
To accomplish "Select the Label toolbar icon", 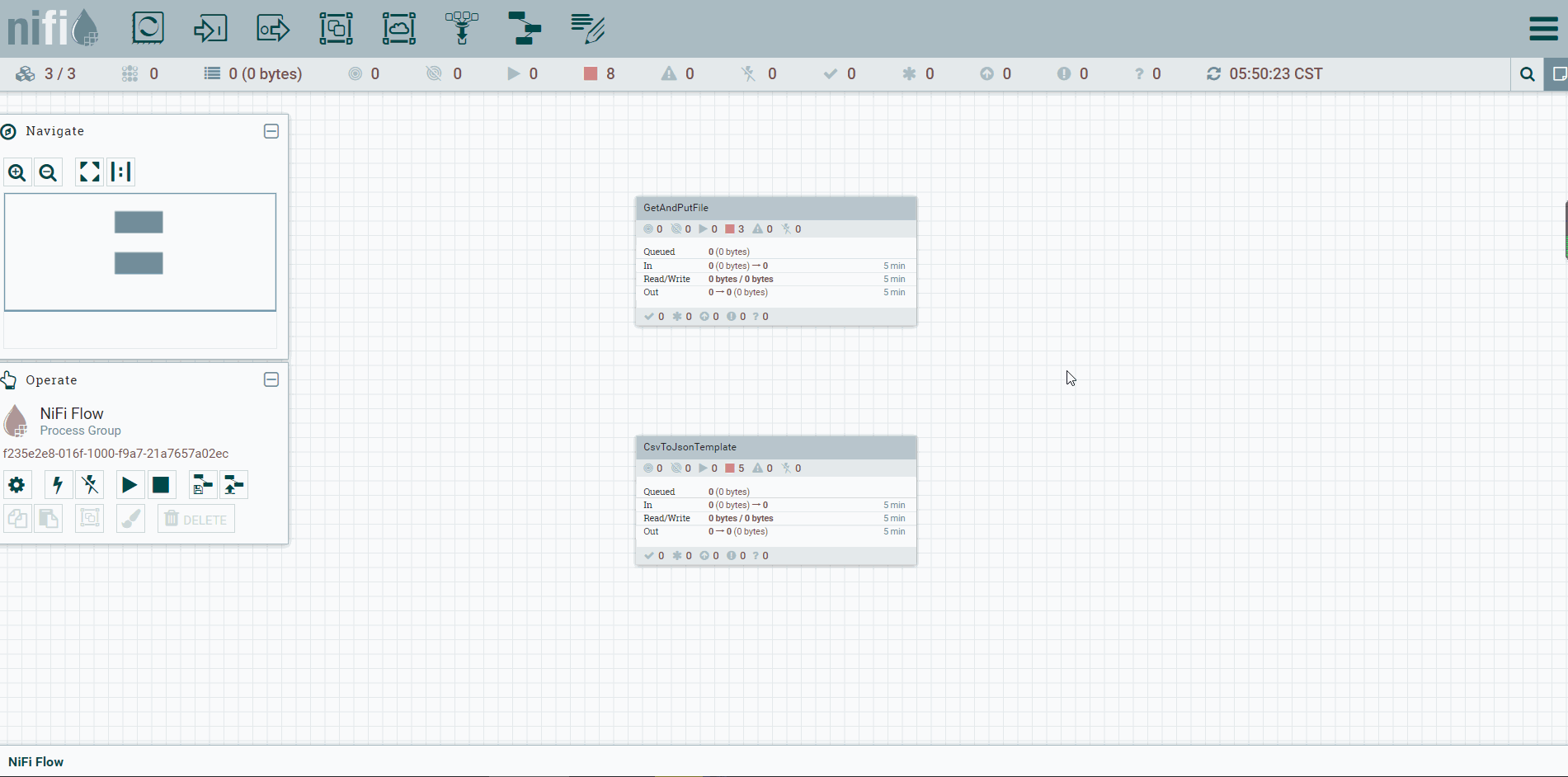I will click(x=587, y=28).
